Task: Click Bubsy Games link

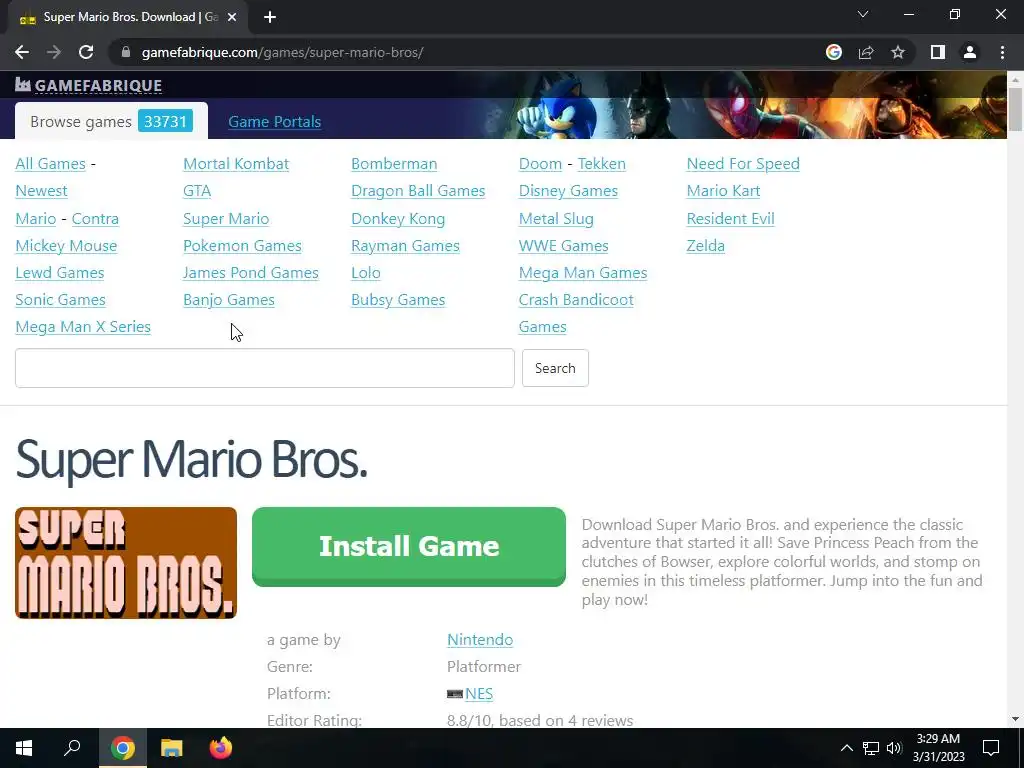Action: tap(398, 300)
